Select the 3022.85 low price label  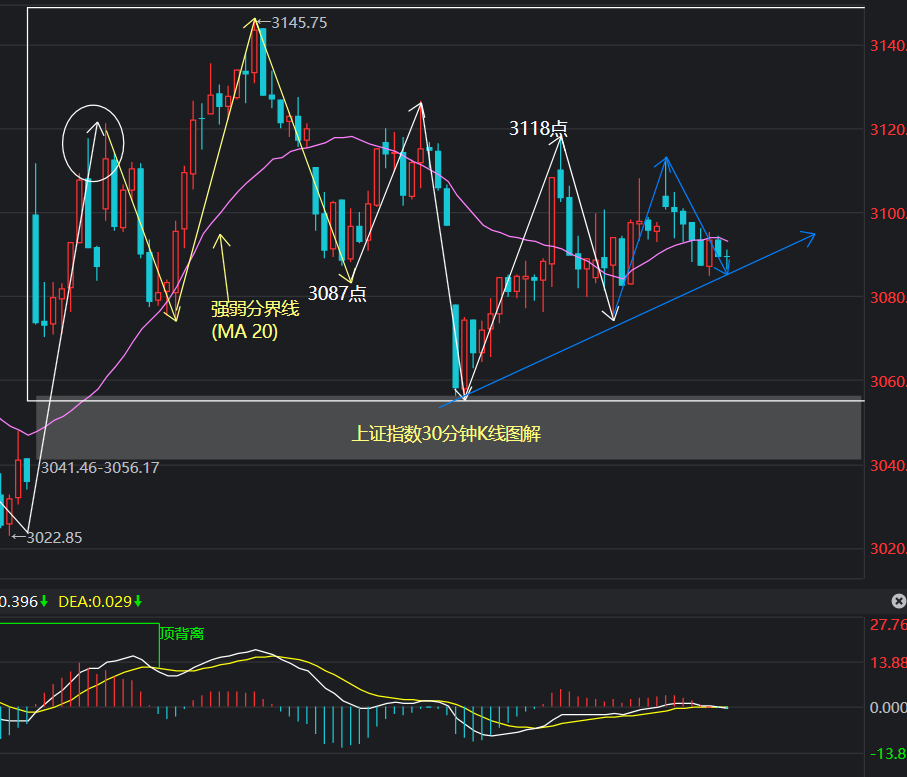pyautogui.click(x=54, y=537)
